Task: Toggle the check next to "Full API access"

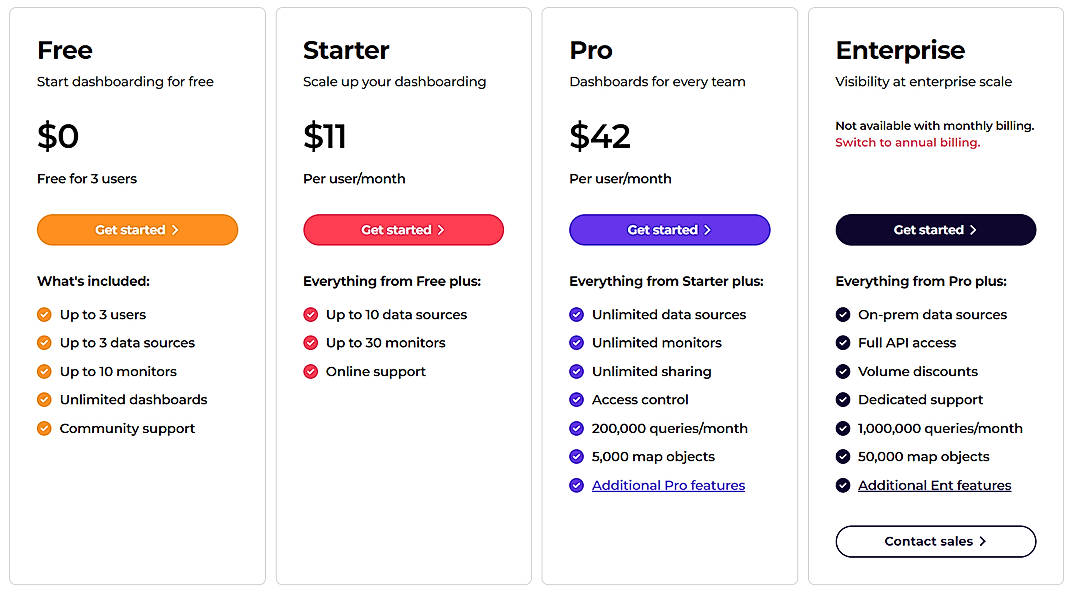Action: point(842,342)
